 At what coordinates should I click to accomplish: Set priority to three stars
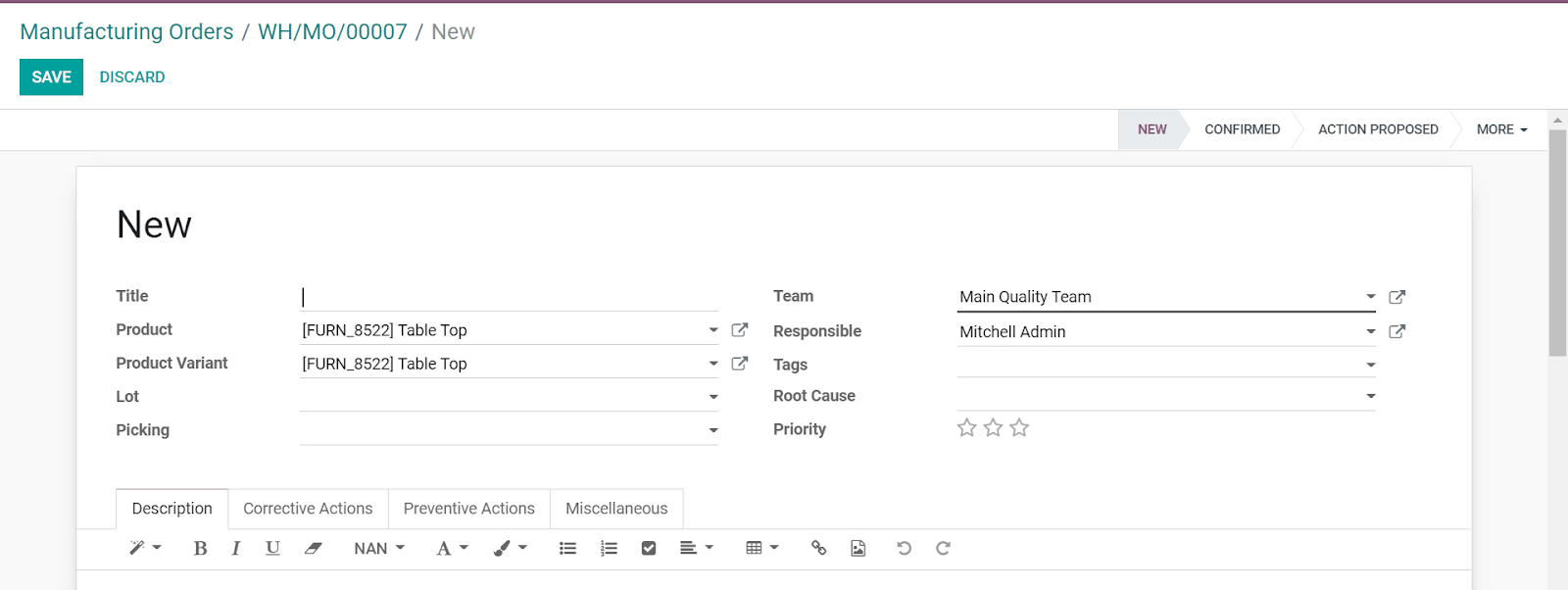click(1019, 427)
